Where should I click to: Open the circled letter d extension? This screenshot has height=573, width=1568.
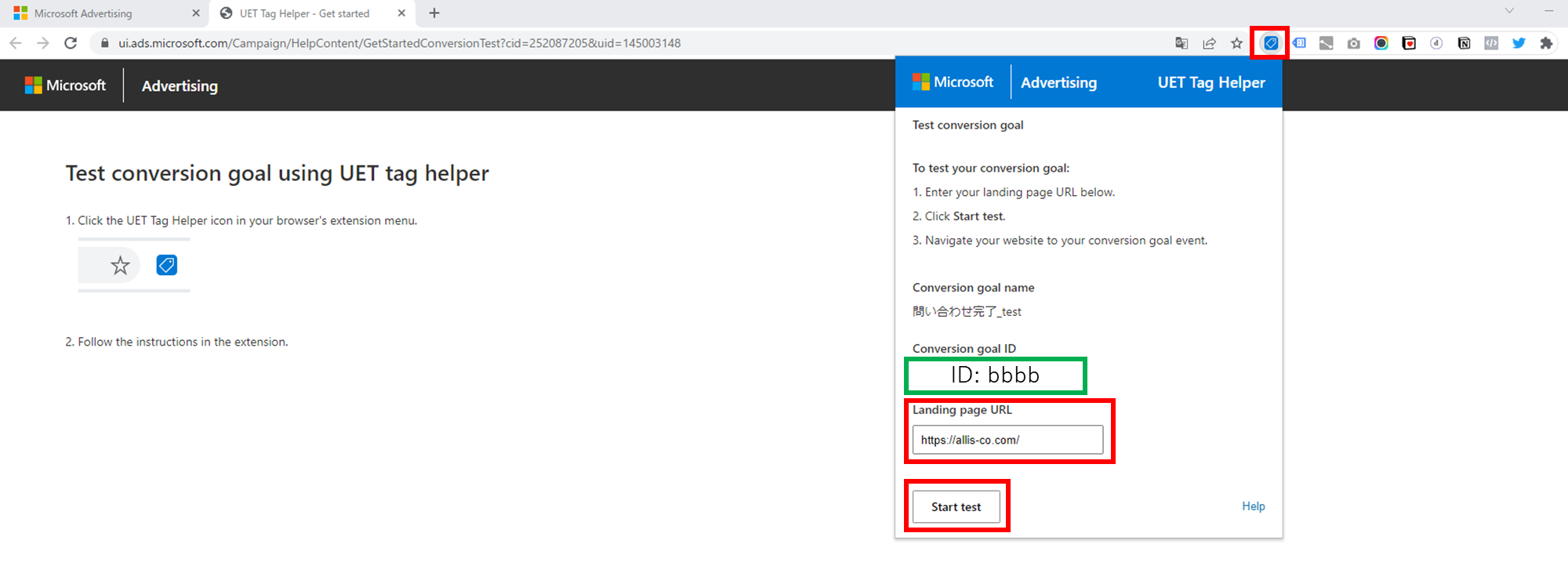tap(1436, 43)
